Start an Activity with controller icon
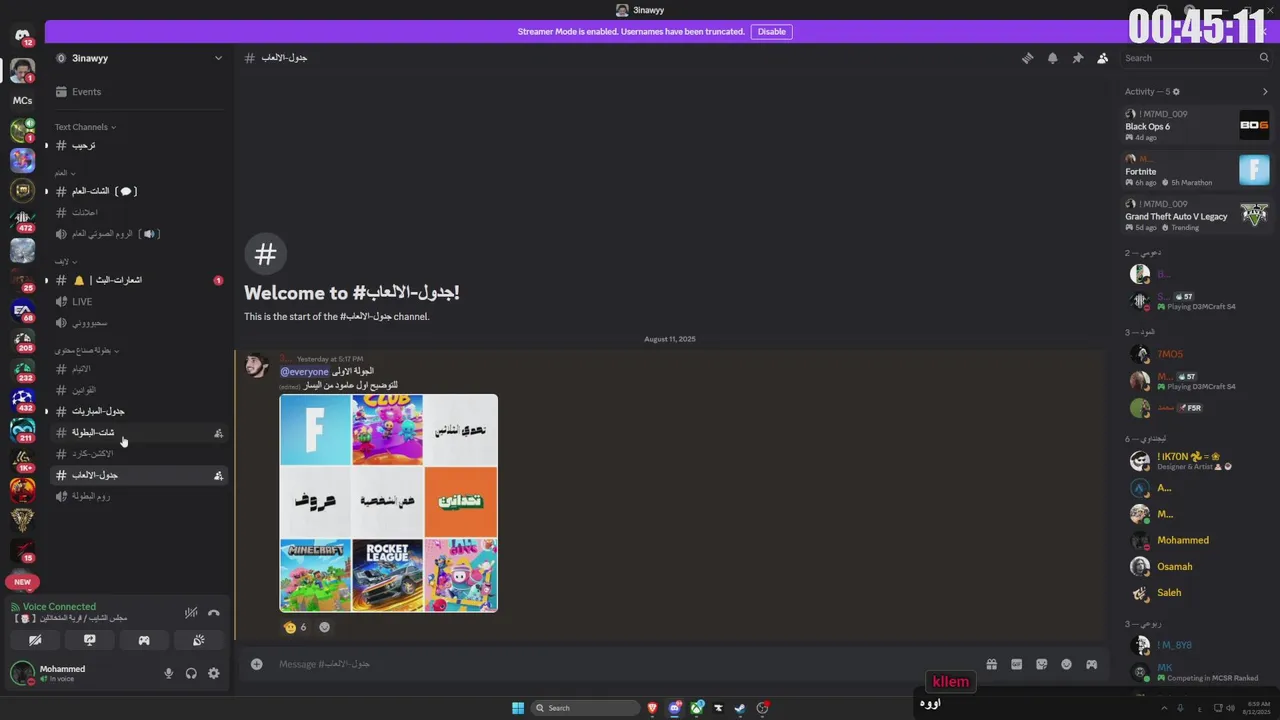 click(x=144, y=640)
